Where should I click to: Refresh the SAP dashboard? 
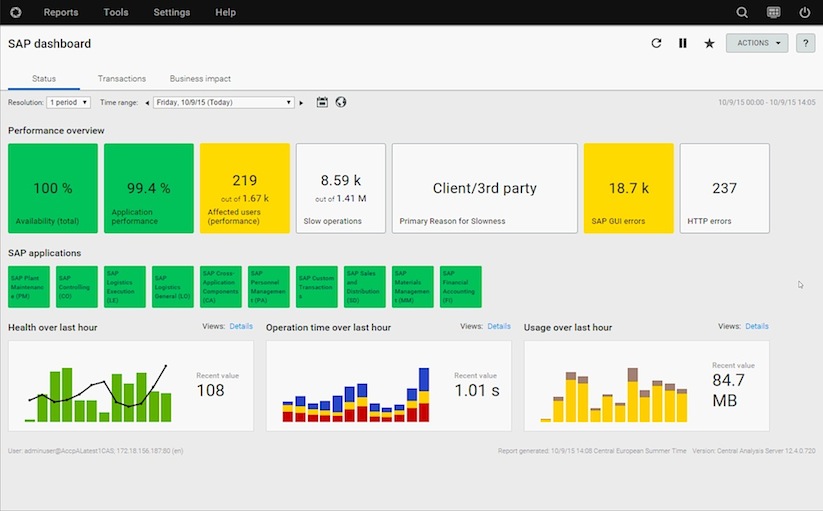(656, 43)
